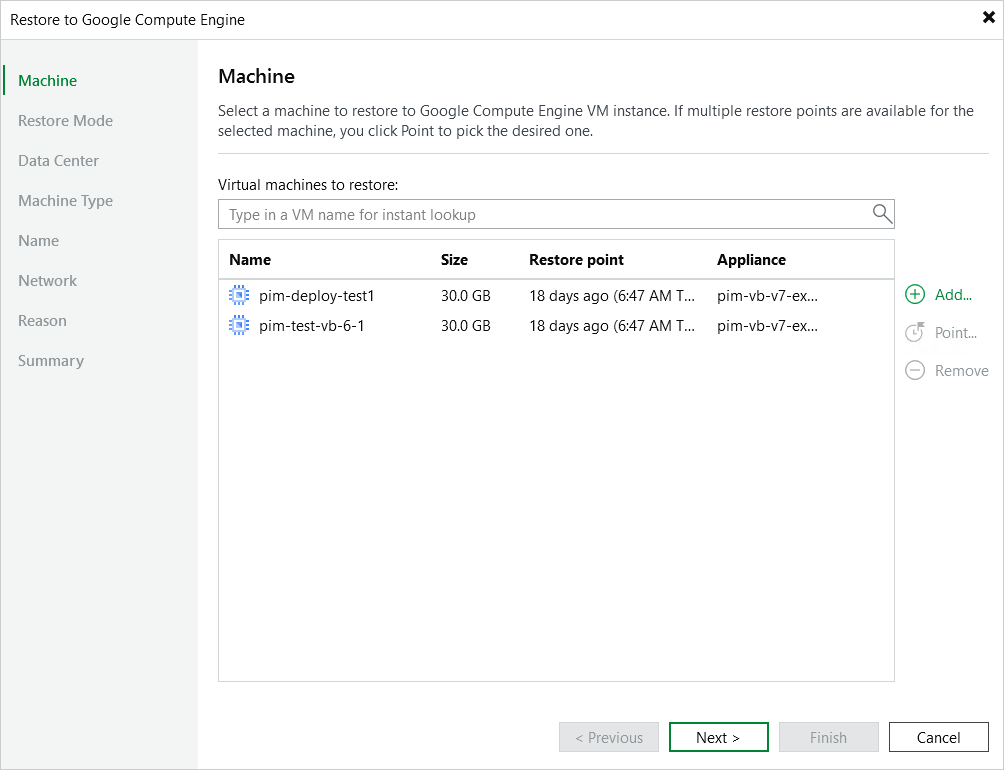Sort by the Name column header

click(x=250, y=259)
